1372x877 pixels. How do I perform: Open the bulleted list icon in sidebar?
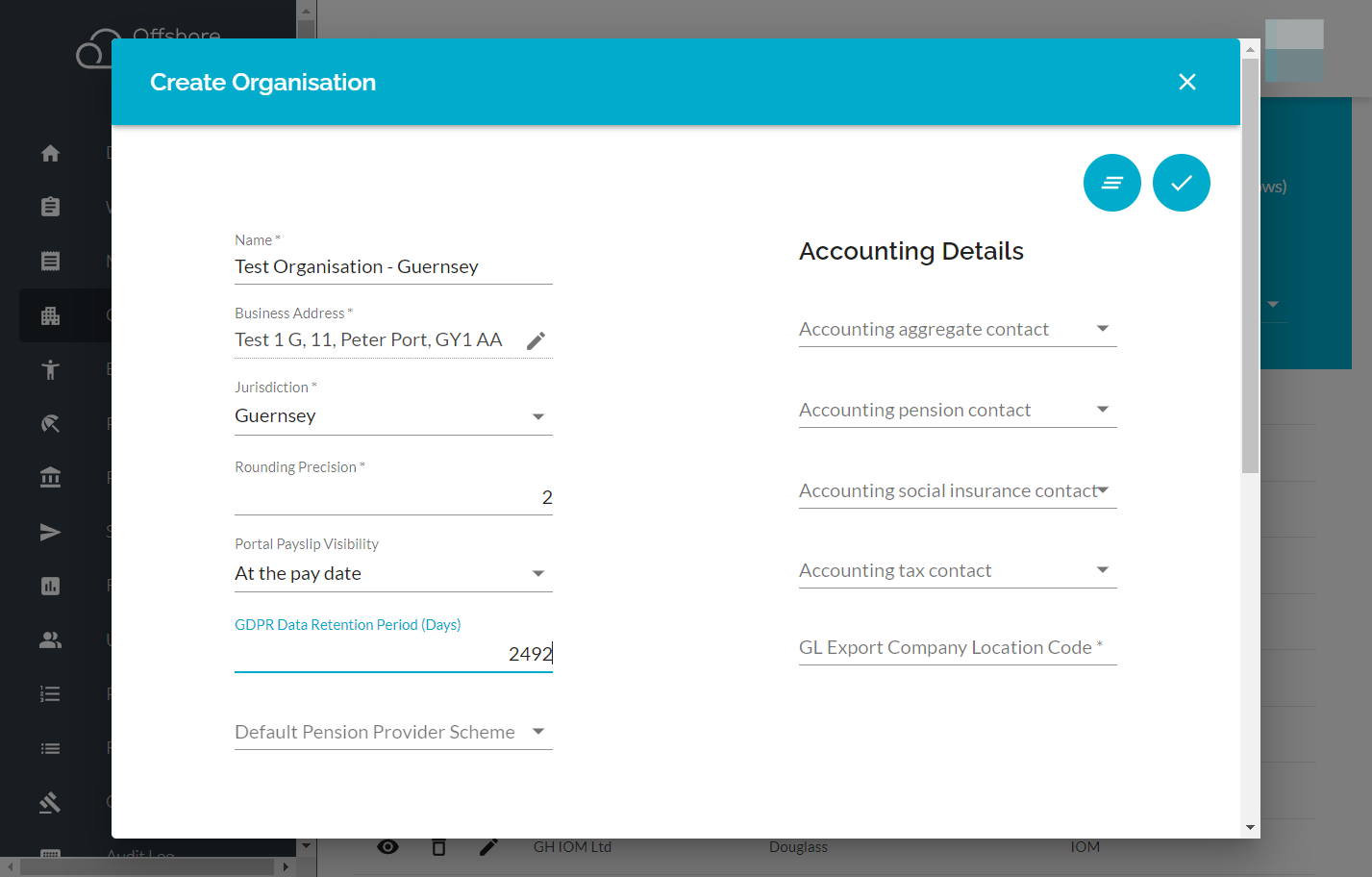coord(51,748)
